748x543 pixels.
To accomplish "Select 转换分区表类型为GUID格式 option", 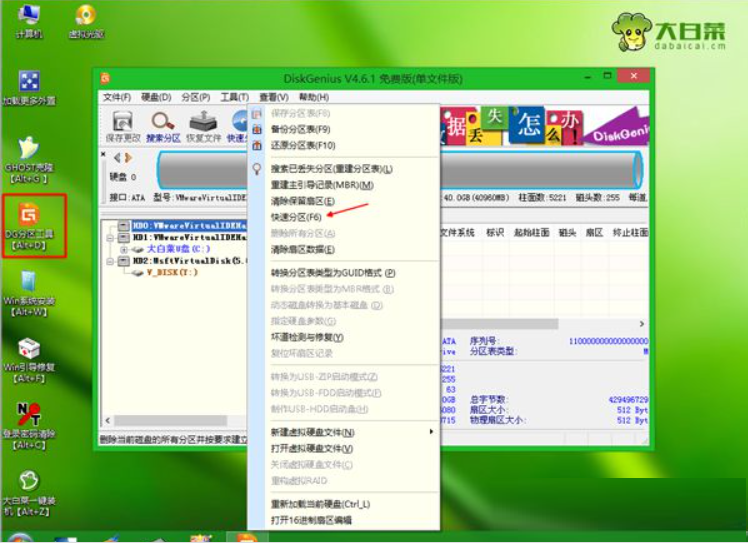I will tap(333, 272).
